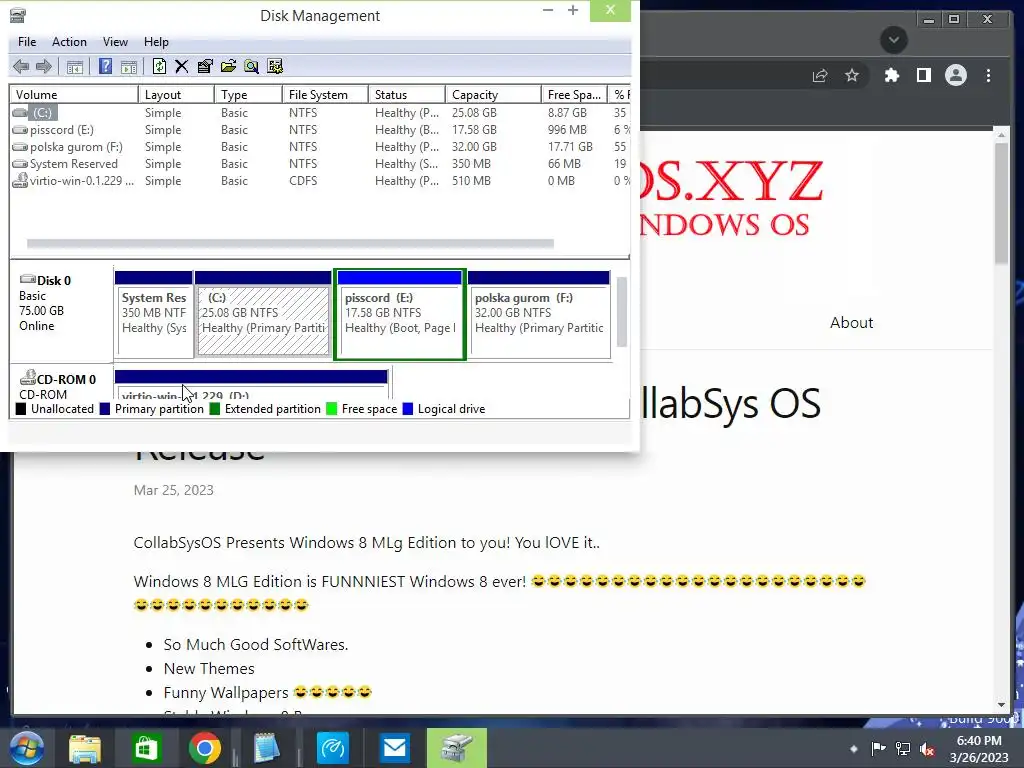The width and height of the screenshot is (1024, 768).
Task: Sort by the Capacity column header
Action: pos(493,95)
